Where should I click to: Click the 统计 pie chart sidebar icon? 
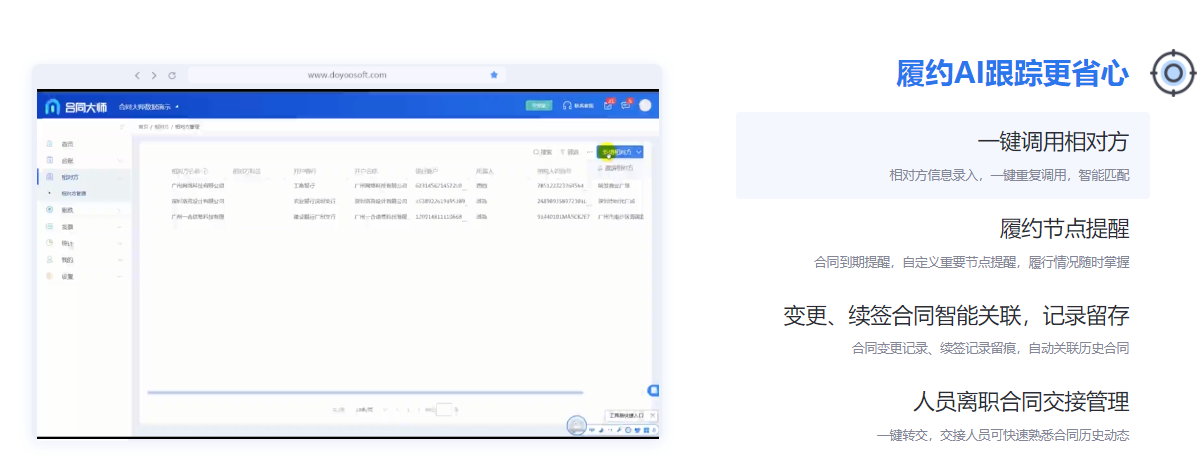click(x=50, y=243)
